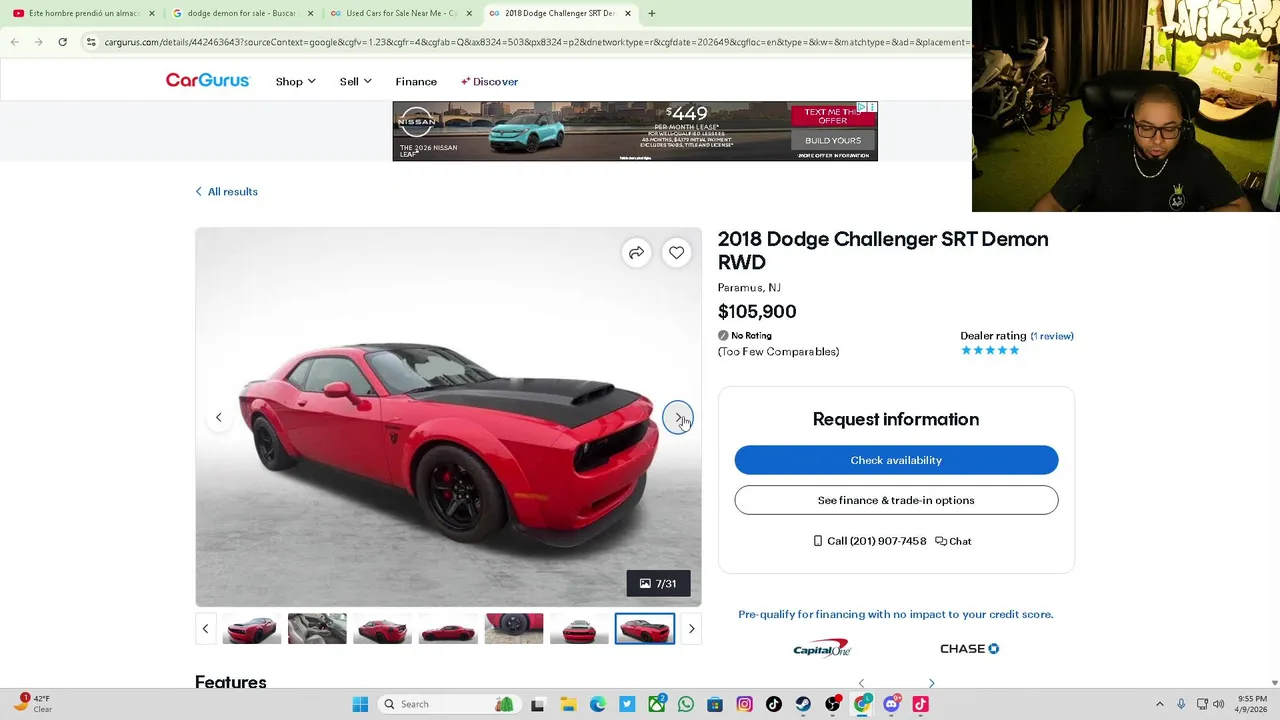The width and height of the screenshot is (1280, 720).
Task: Open the clock showing 9:55 PM
Action: click(x=1252, y=704)
